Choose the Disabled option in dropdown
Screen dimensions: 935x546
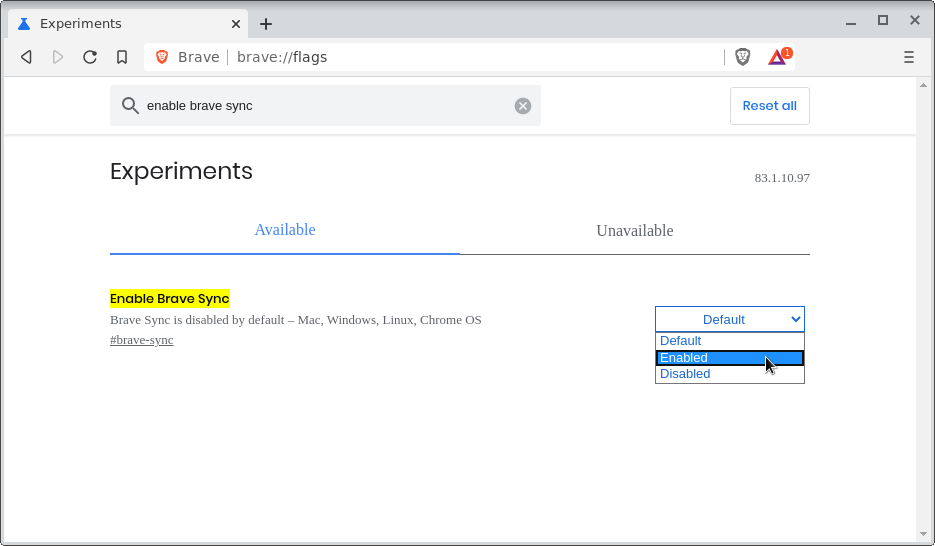click(x=729, y=374)
